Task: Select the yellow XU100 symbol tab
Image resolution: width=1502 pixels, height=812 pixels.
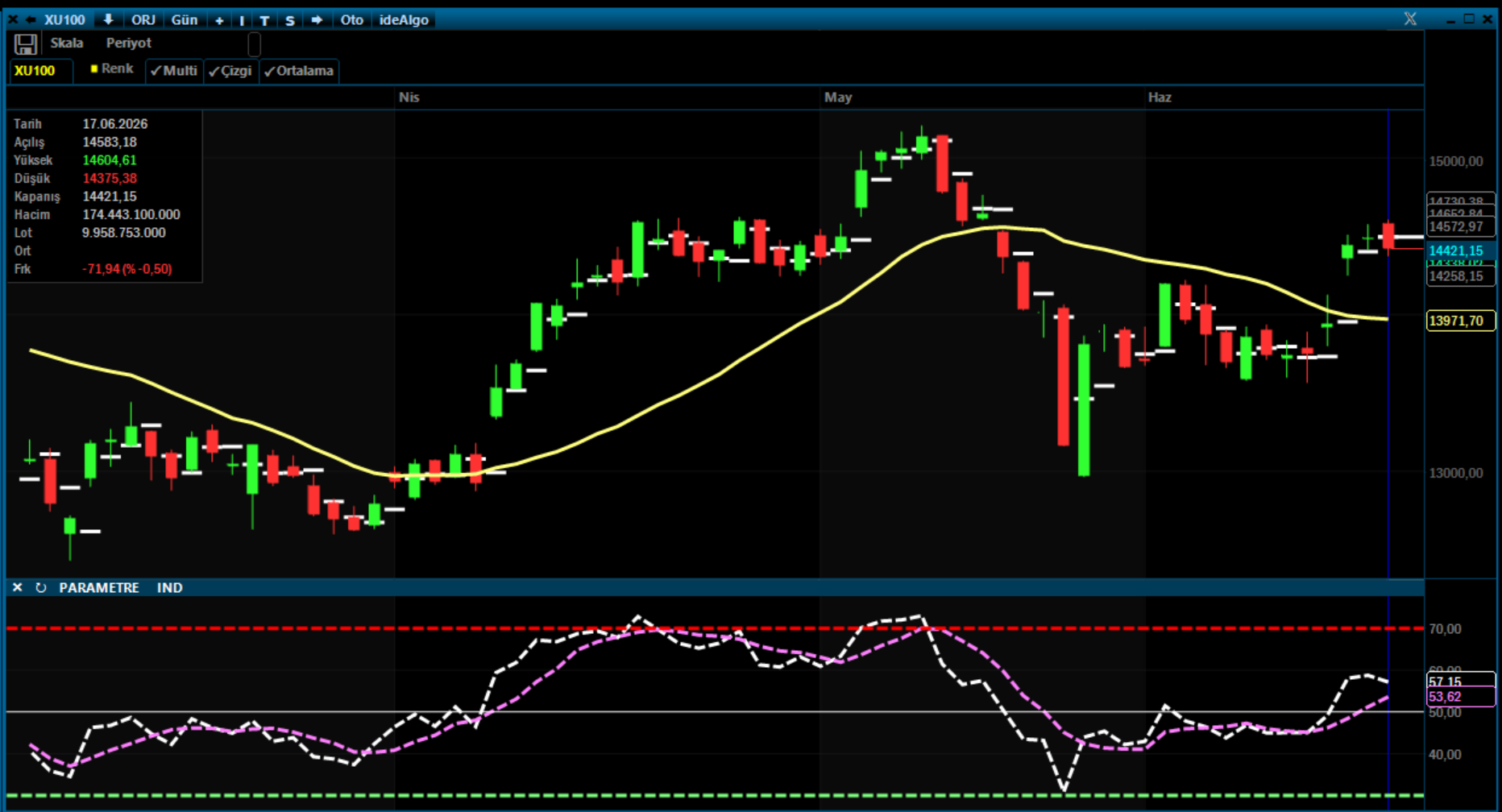Action: click(40, 71)
